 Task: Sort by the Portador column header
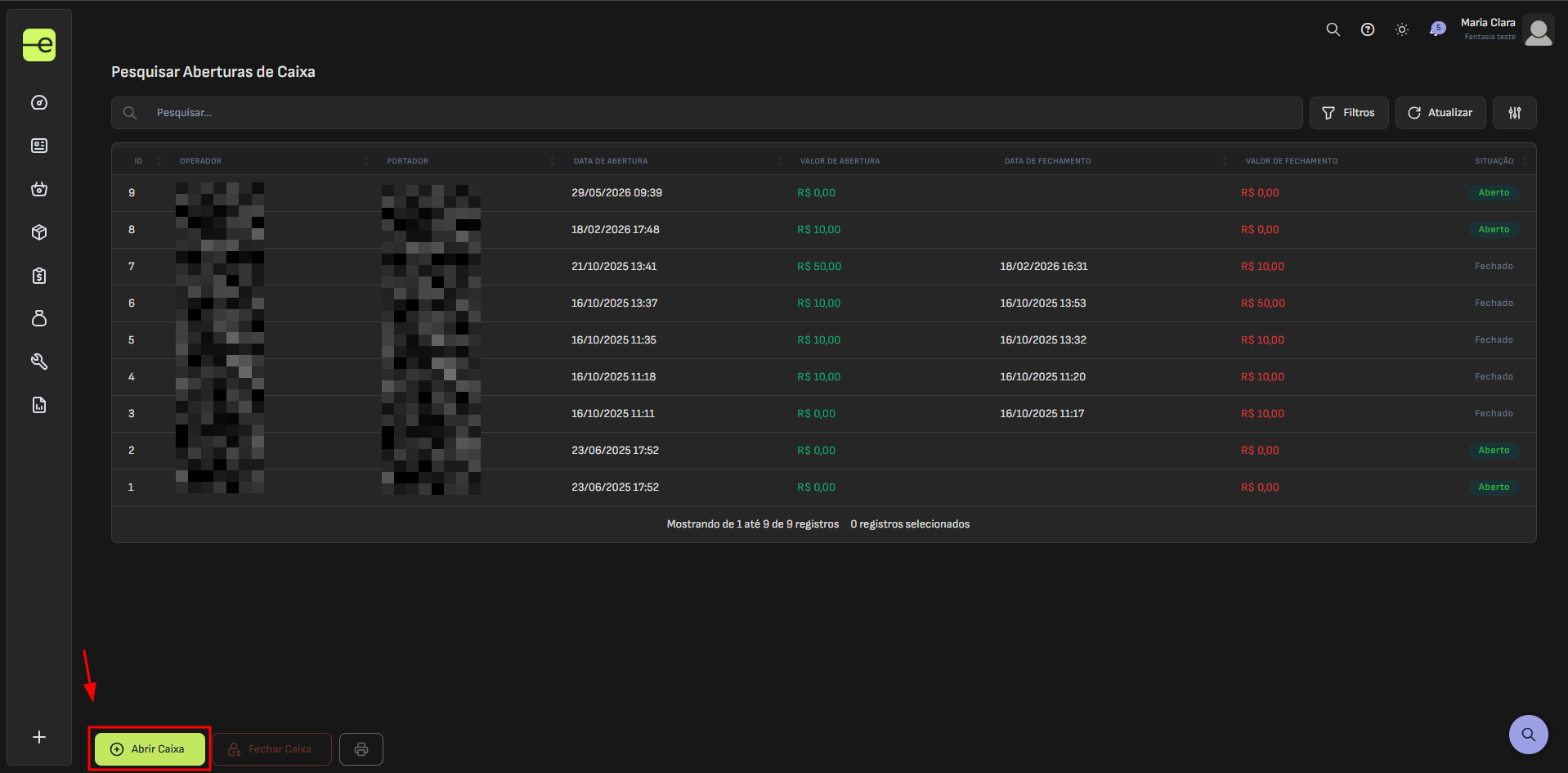click(407, 161)
